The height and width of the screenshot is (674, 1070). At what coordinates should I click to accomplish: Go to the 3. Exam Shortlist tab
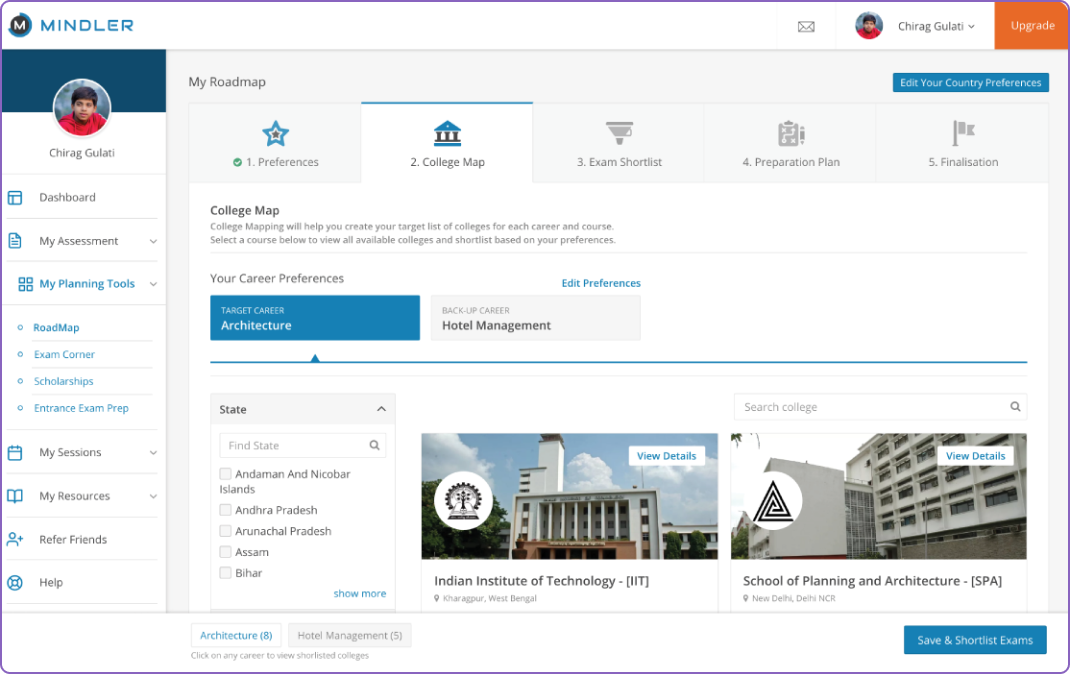tap(619, 143)
